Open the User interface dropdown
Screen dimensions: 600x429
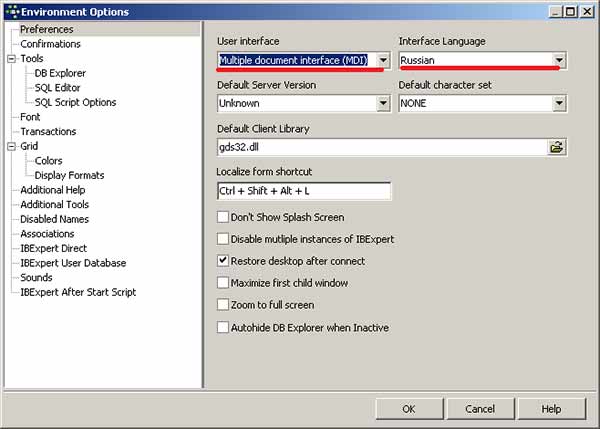coord(383,60)
